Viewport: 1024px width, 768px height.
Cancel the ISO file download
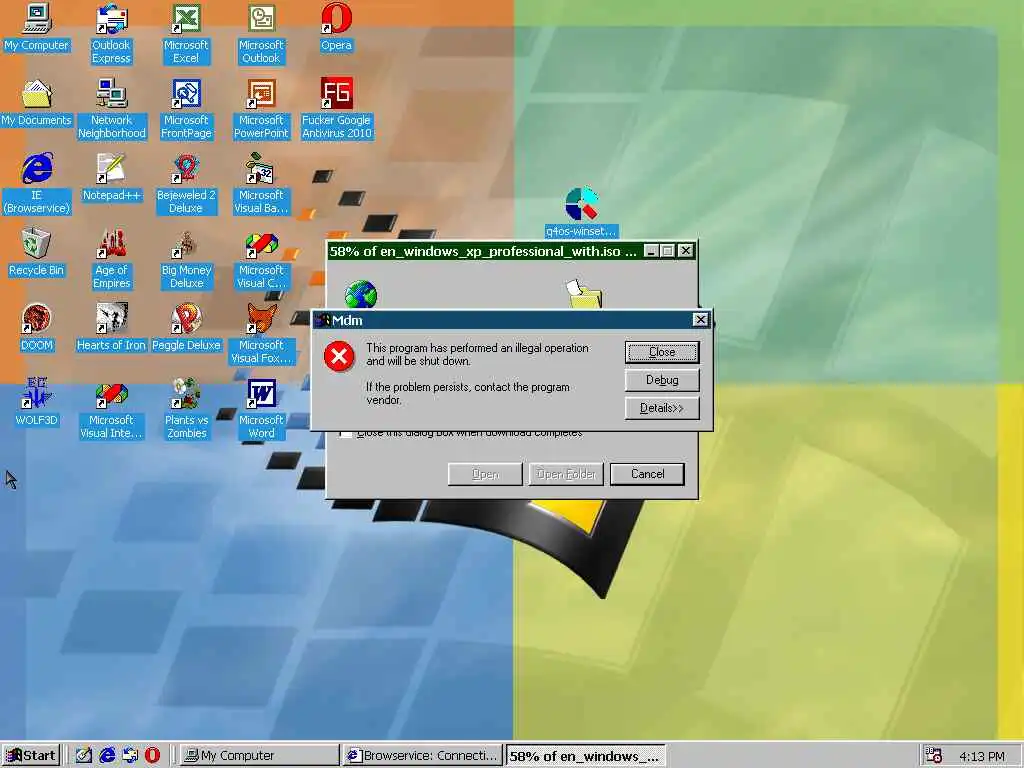point(647,474)
